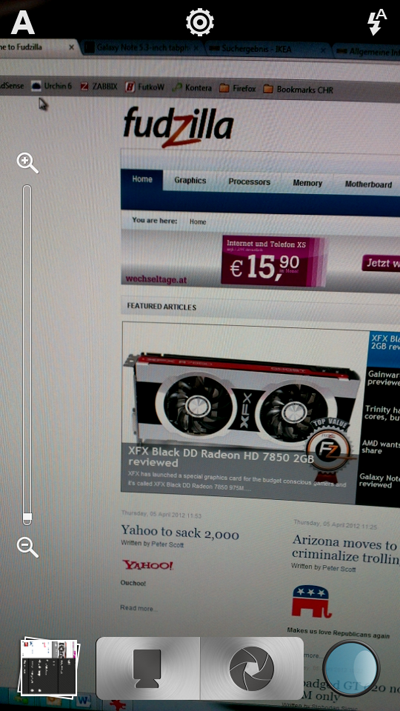Tap the zoom in magnifier icon
The image size is (400, 711).
tap(27, 163)
